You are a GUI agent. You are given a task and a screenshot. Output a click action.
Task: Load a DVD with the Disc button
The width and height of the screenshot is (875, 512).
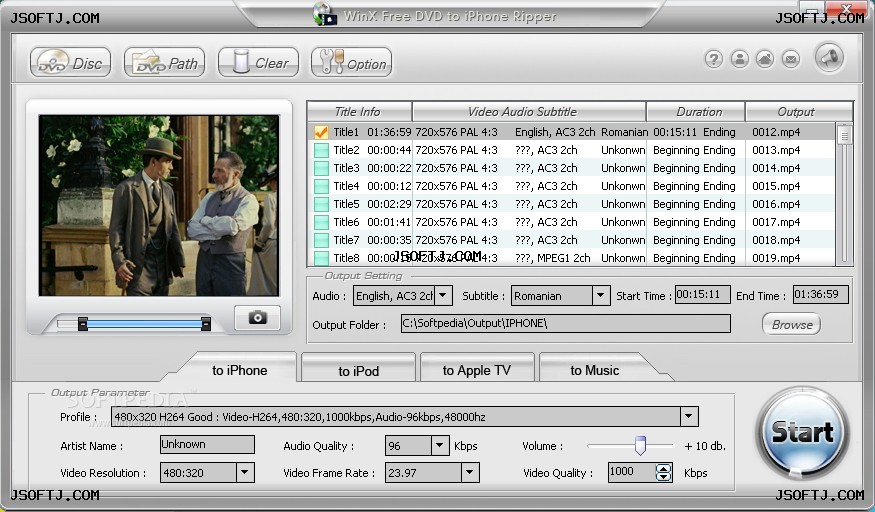[x=70, y=62]
